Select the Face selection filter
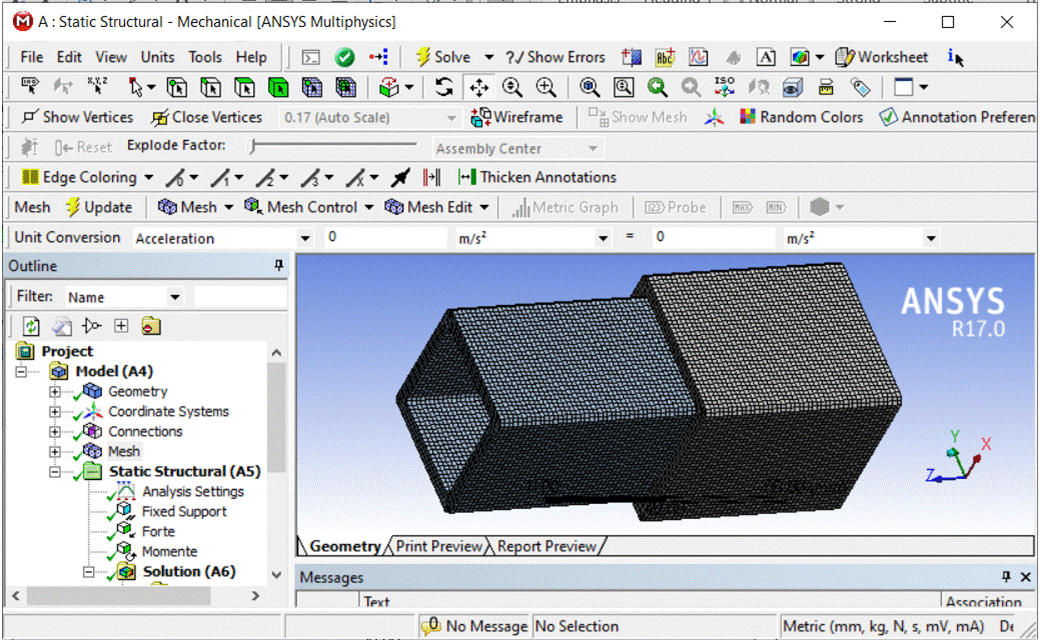 (x=245, y=87)
